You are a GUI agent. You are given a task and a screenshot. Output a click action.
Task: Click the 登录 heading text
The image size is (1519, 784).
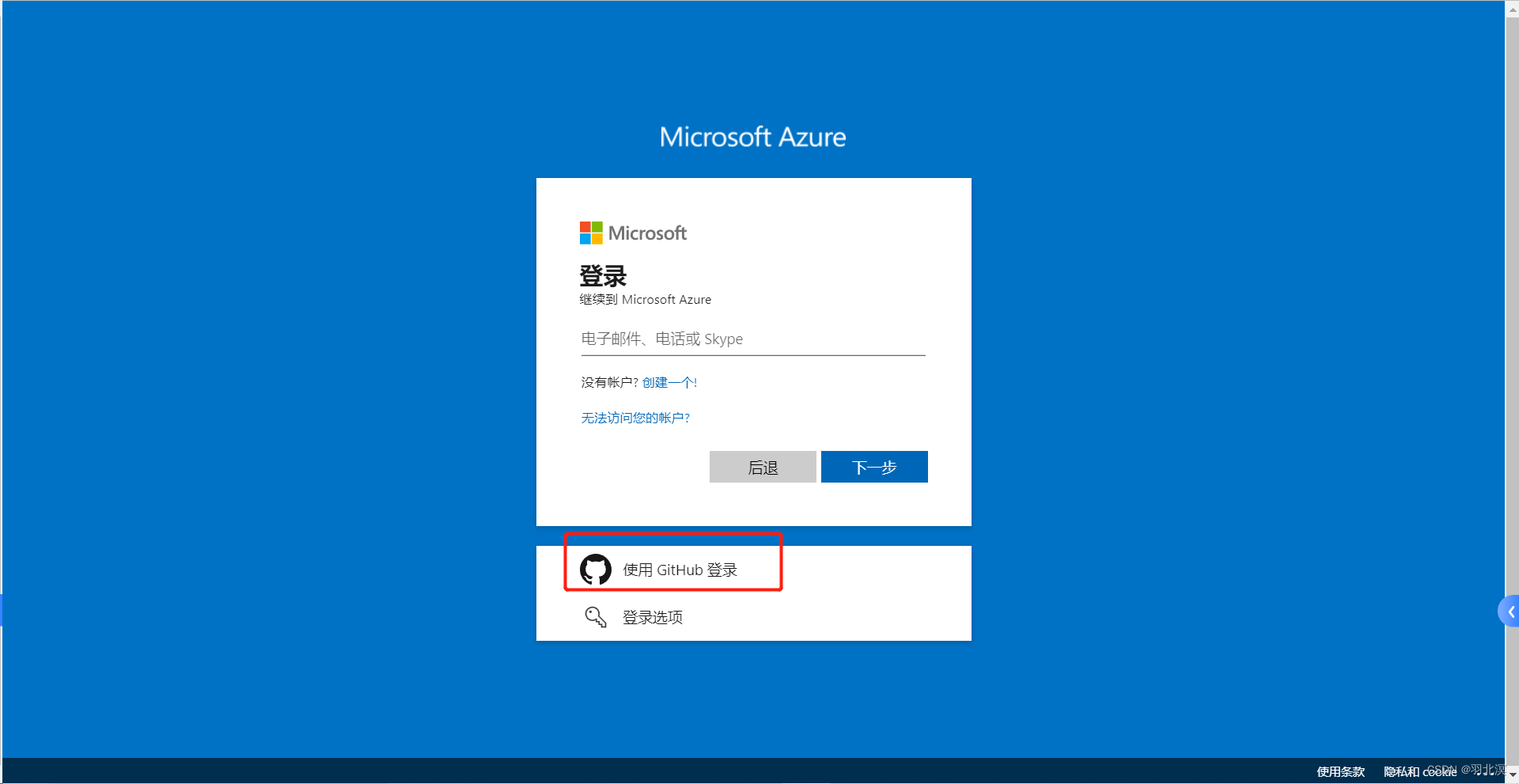pyautogui.click(x=603, y=276)
